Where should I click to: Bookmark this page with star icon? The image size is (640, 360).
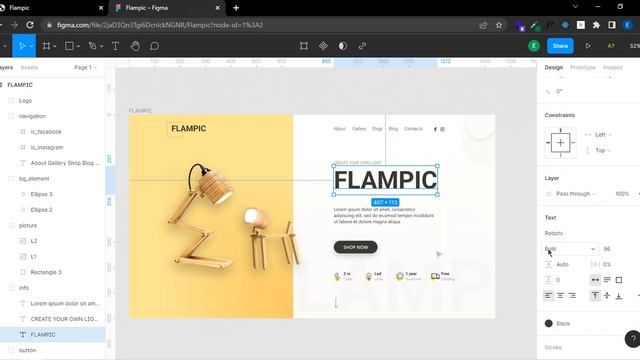tap(499, 25)
